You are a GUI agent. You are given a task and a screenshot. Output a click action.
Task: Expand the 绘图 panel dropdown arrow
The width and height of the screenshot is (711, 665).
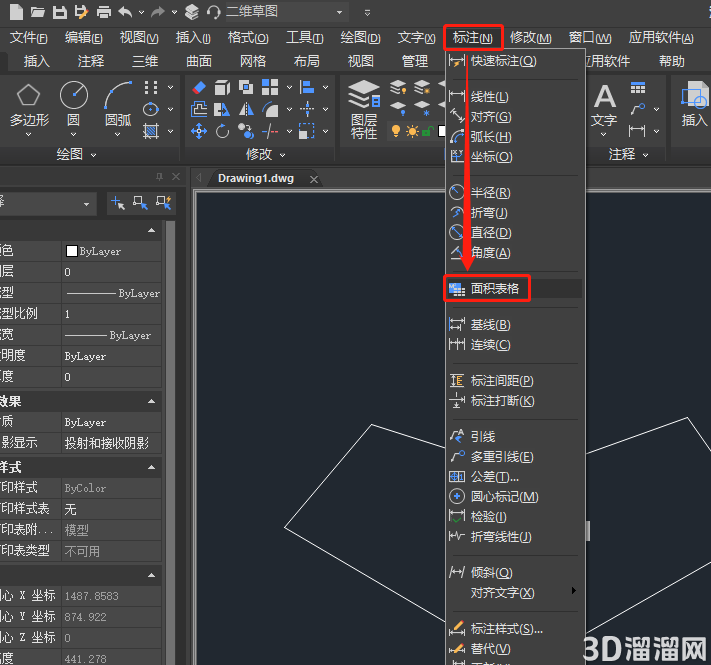tap(93, 155)
